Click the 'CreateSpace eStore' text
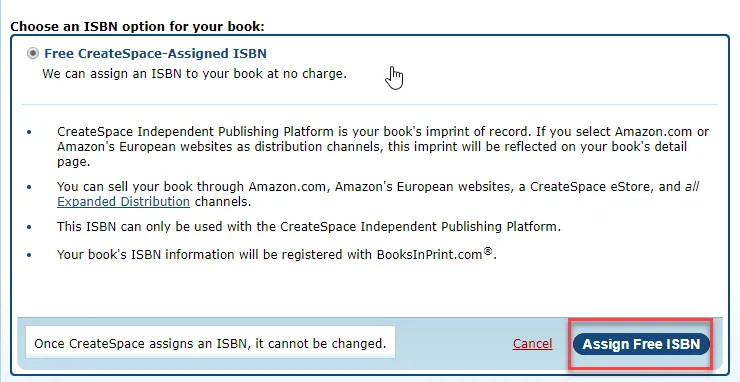This screenshot has width=740, height=382. (590, 187)
